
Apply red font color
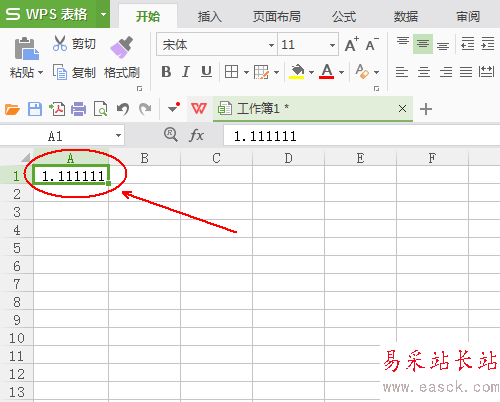pos(327,72)
